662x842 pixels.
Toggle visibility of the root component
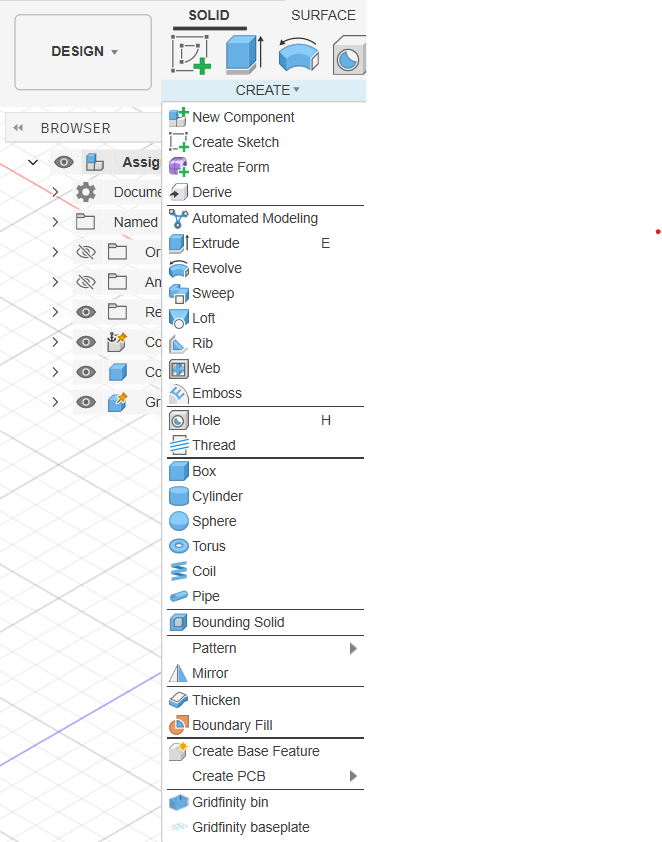click(64, 162)
